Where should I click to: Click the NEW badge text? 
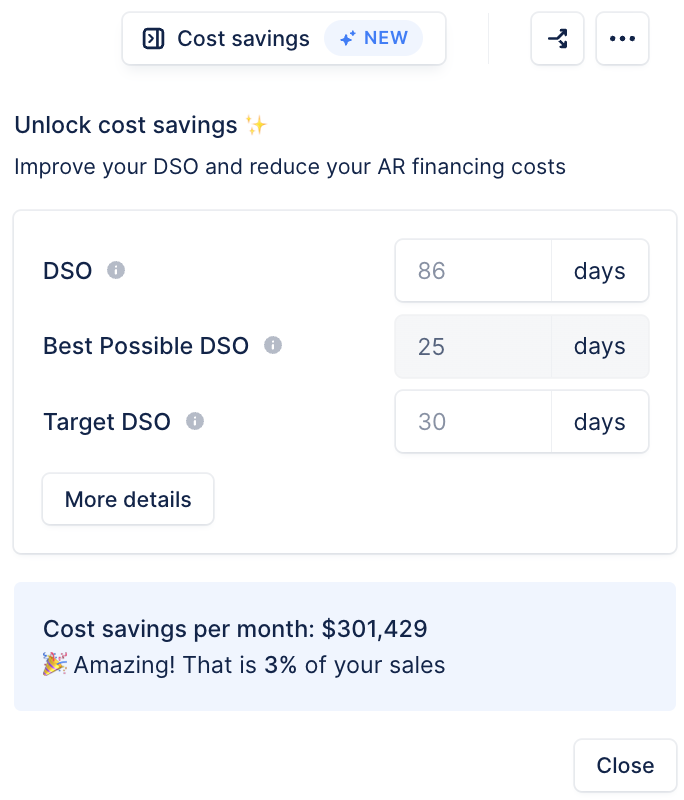tap(386, 38)
